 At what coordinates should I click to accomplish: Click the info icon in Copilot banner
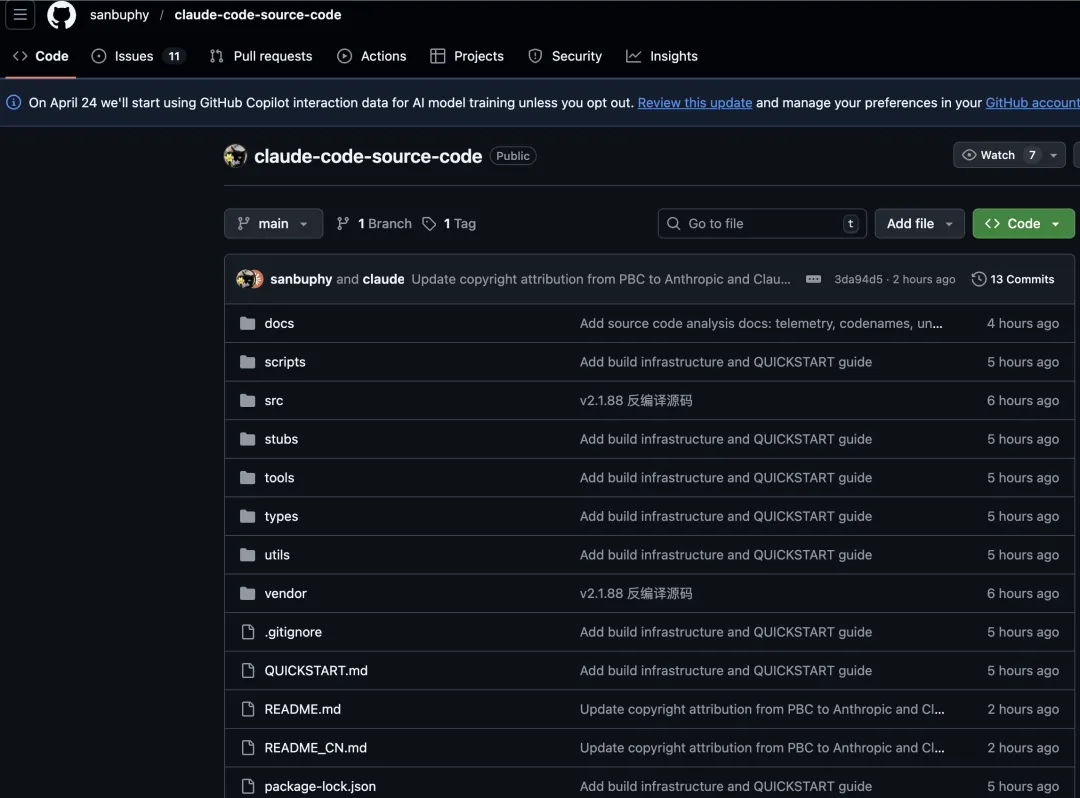tap(13, 103)
